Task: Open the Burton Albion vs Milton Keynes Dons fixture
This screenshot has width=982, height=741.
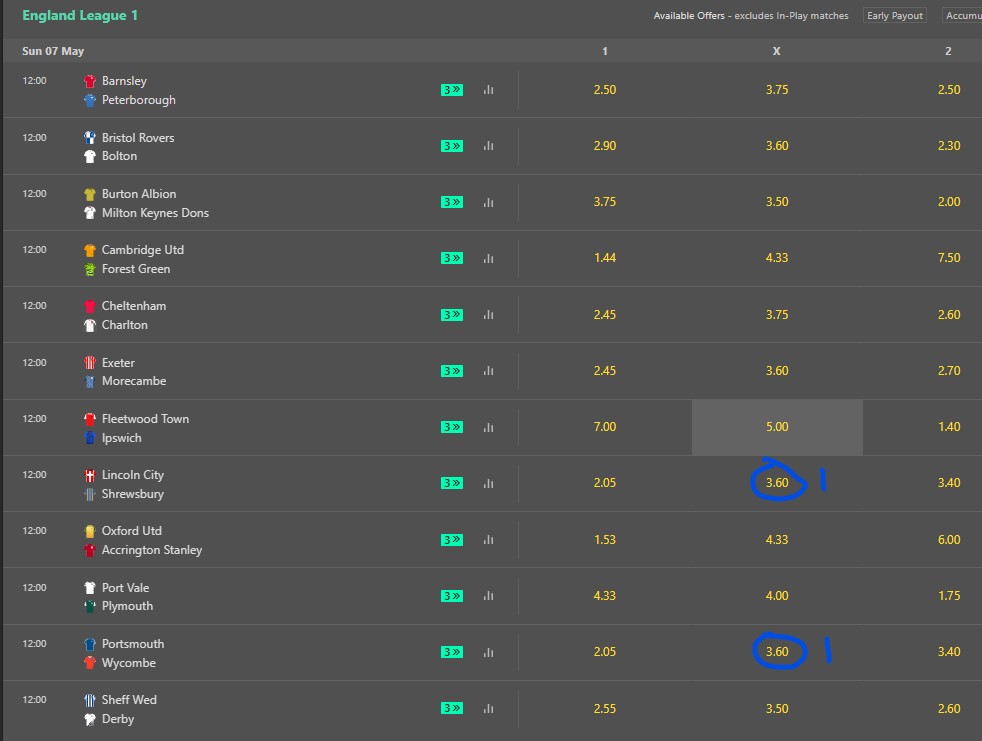Action: coord(147,203)
